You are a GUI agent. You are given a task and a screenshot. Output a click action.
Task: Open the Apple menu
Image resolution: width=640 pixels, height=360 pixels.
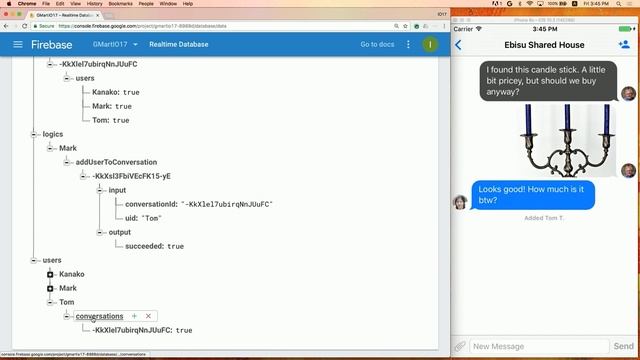pos(9,4)
